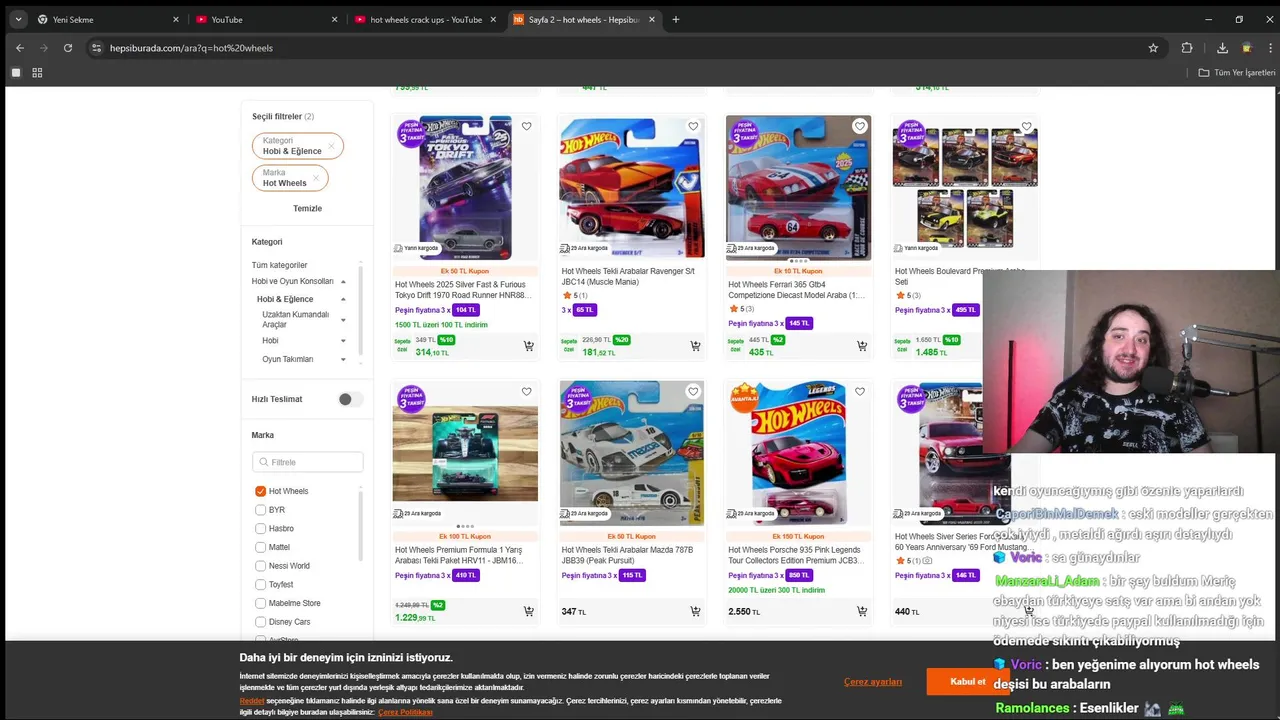The image size is (1280, 720).
Task: Add Ferrari 365 Gtb4 to cart
Action: tap(861, 346)
